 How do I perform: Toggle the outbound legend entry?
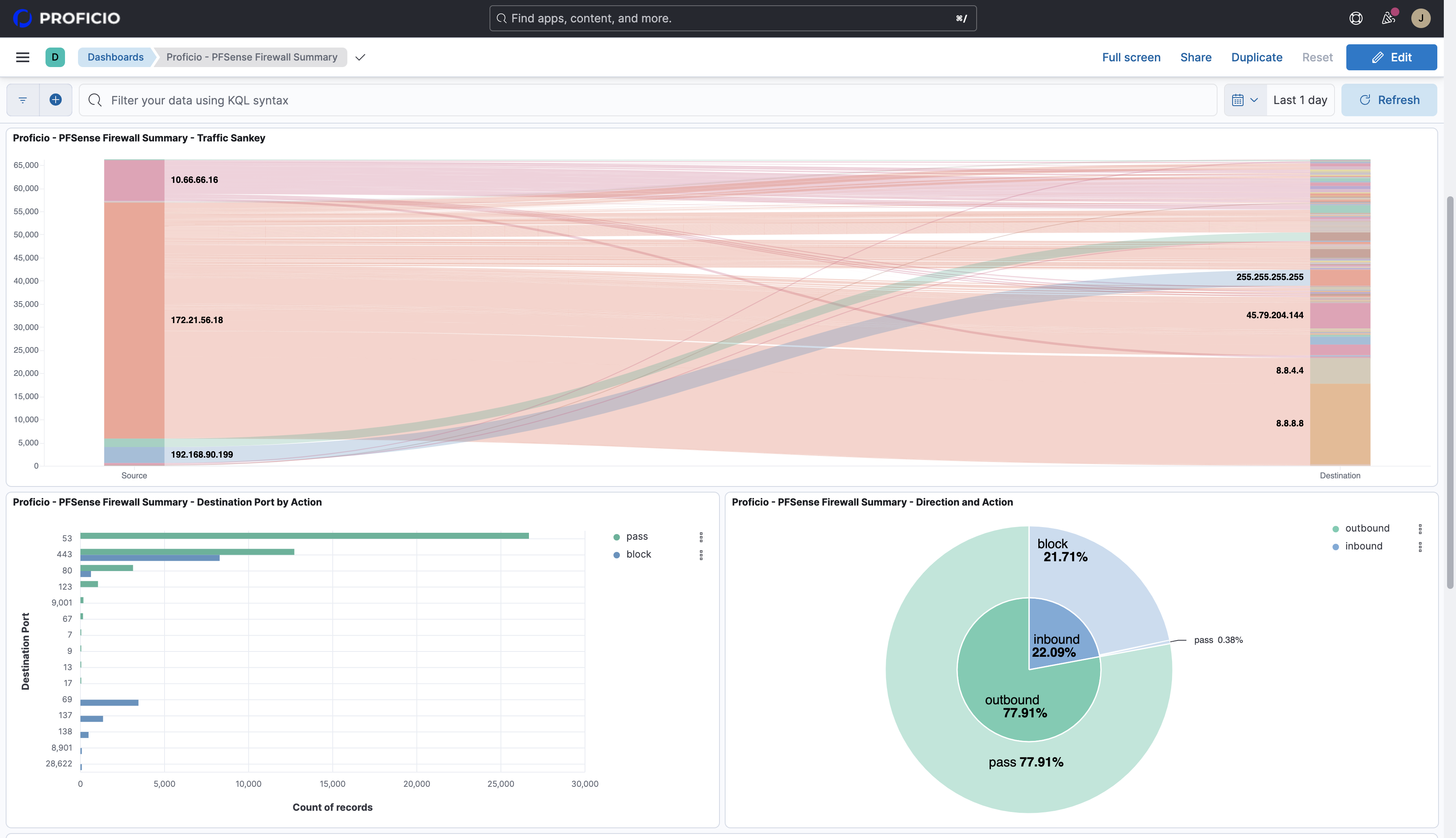tap(1367, 528)
